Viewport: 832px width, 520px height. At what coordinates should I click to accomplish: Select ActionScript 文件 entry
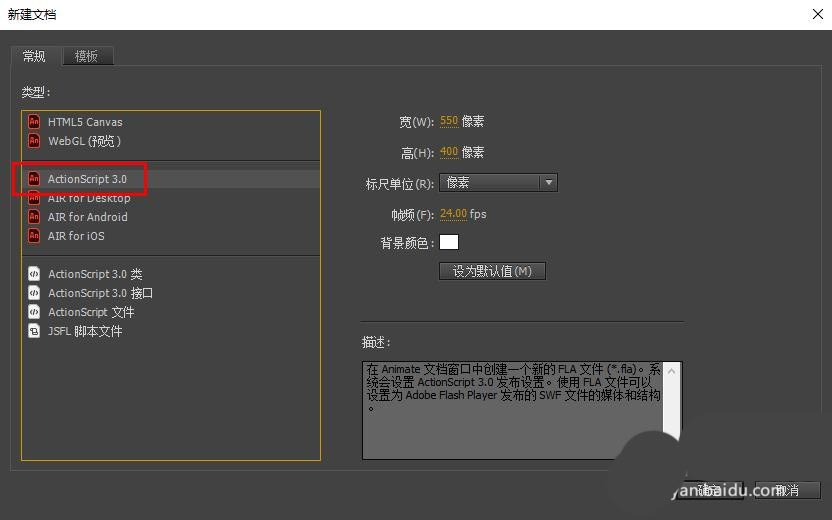(91, 313)
